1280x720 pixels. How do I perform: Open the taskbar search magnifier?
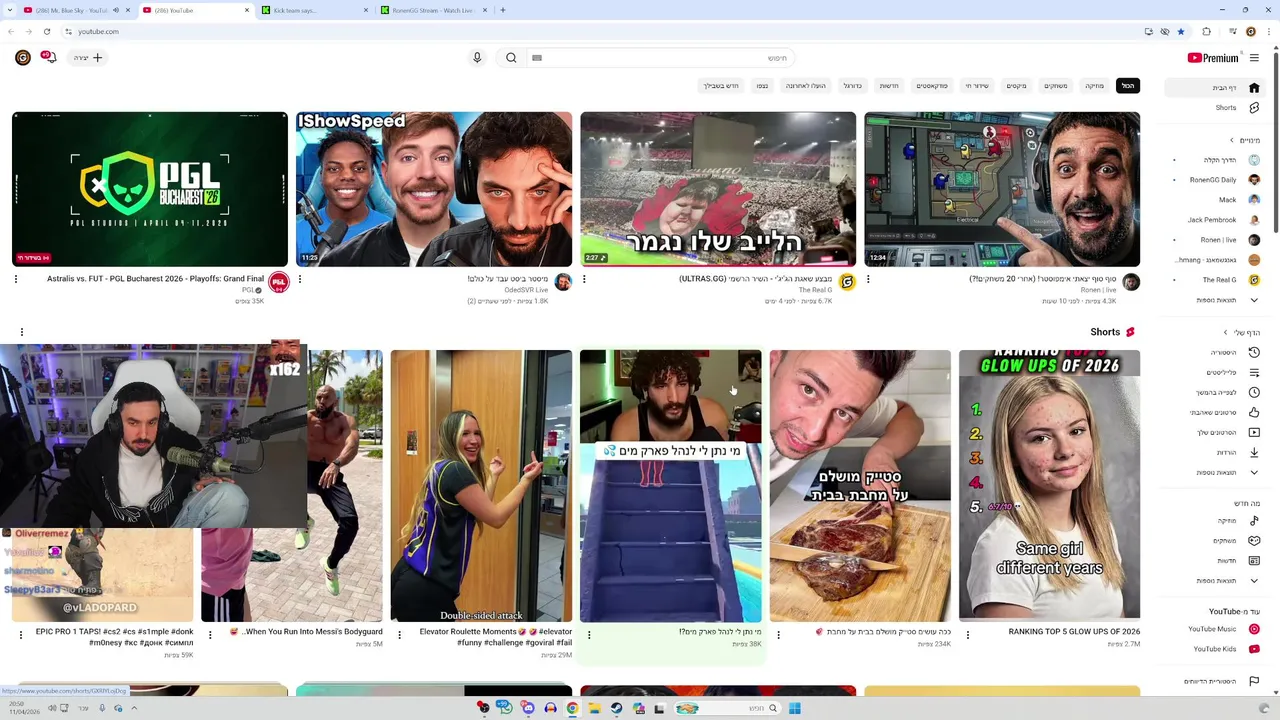click(772, 708)
